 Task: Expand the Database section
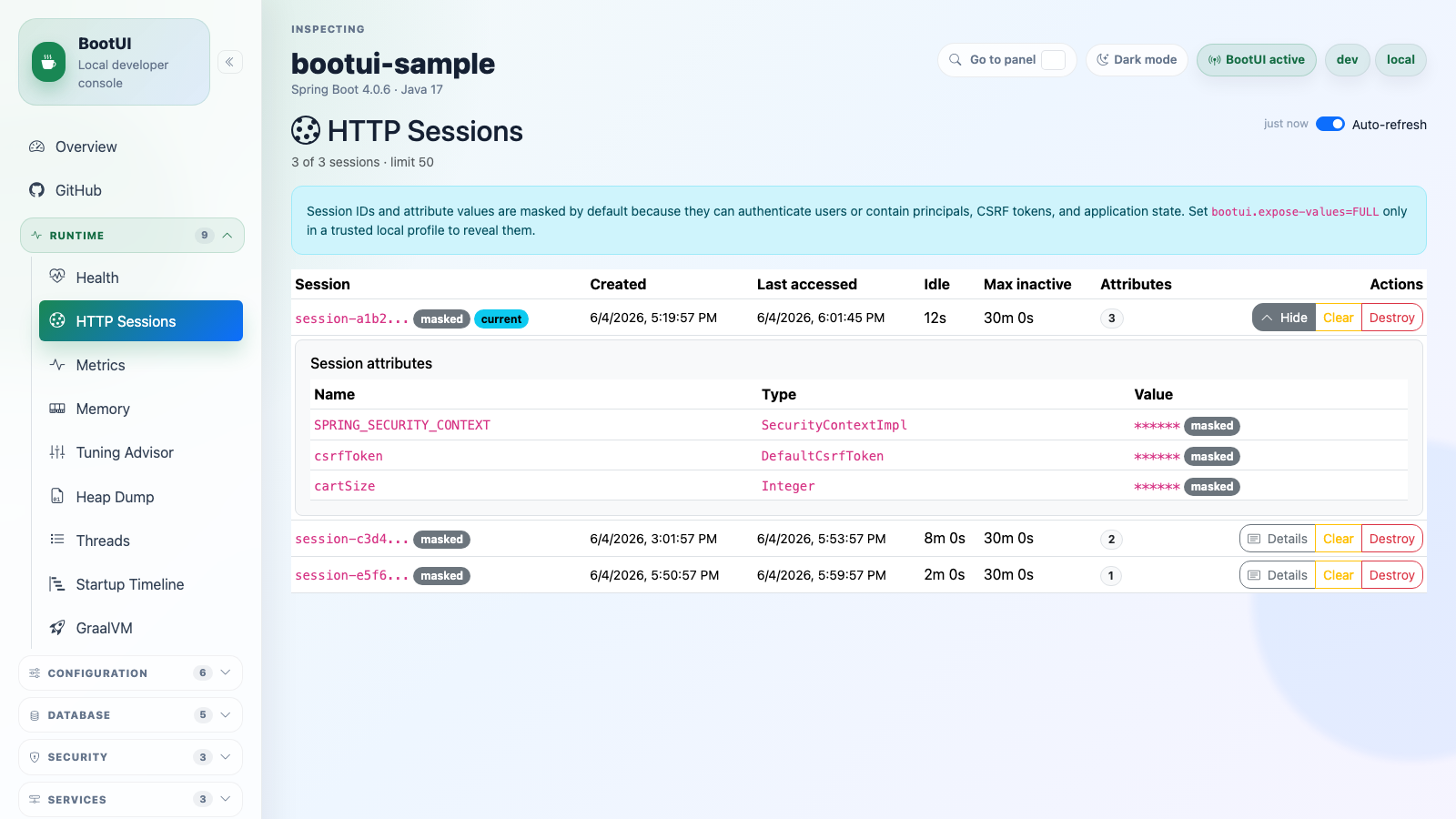130,715
